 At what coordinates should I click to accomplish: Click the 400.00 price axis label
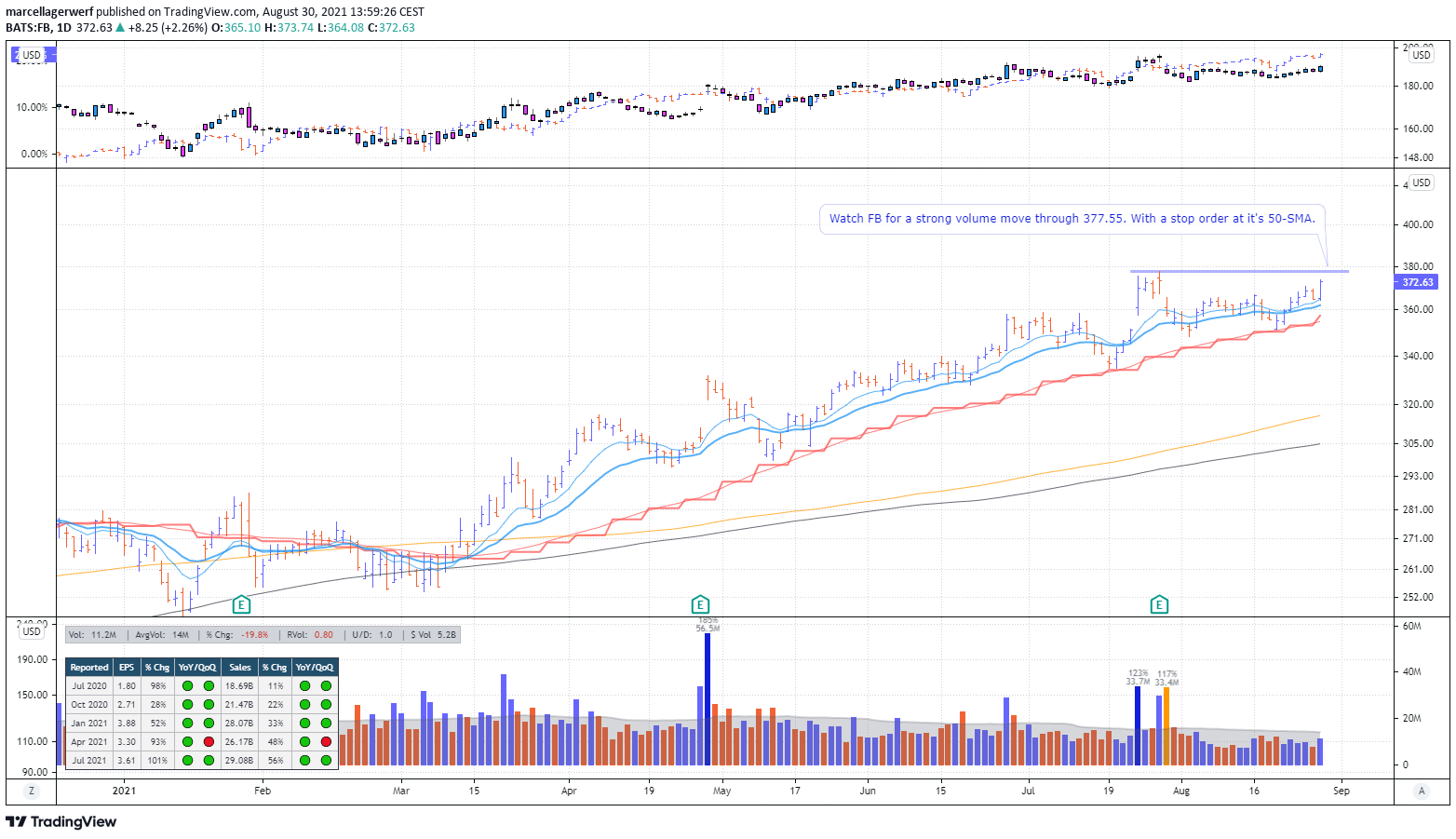click(x=1419, y=224)
